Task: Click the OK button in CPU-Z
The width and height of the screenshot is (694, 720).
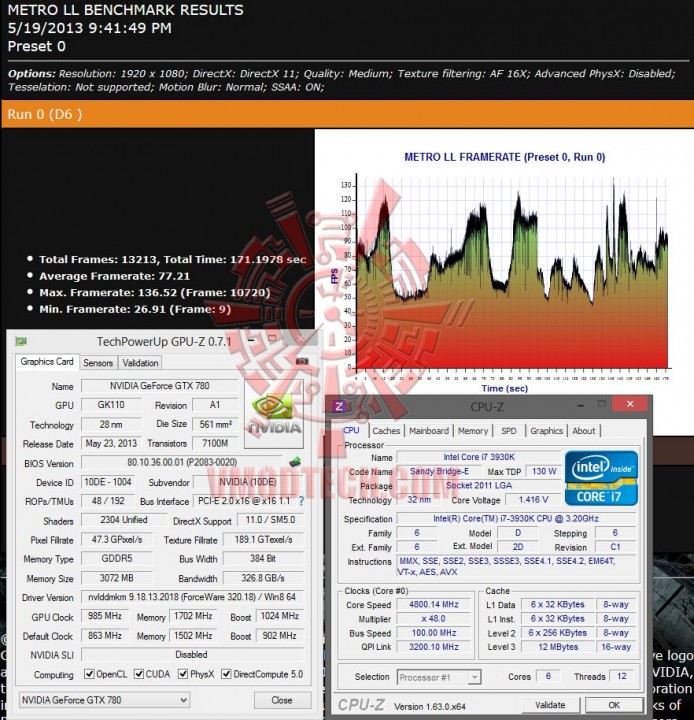Action: 614,705
